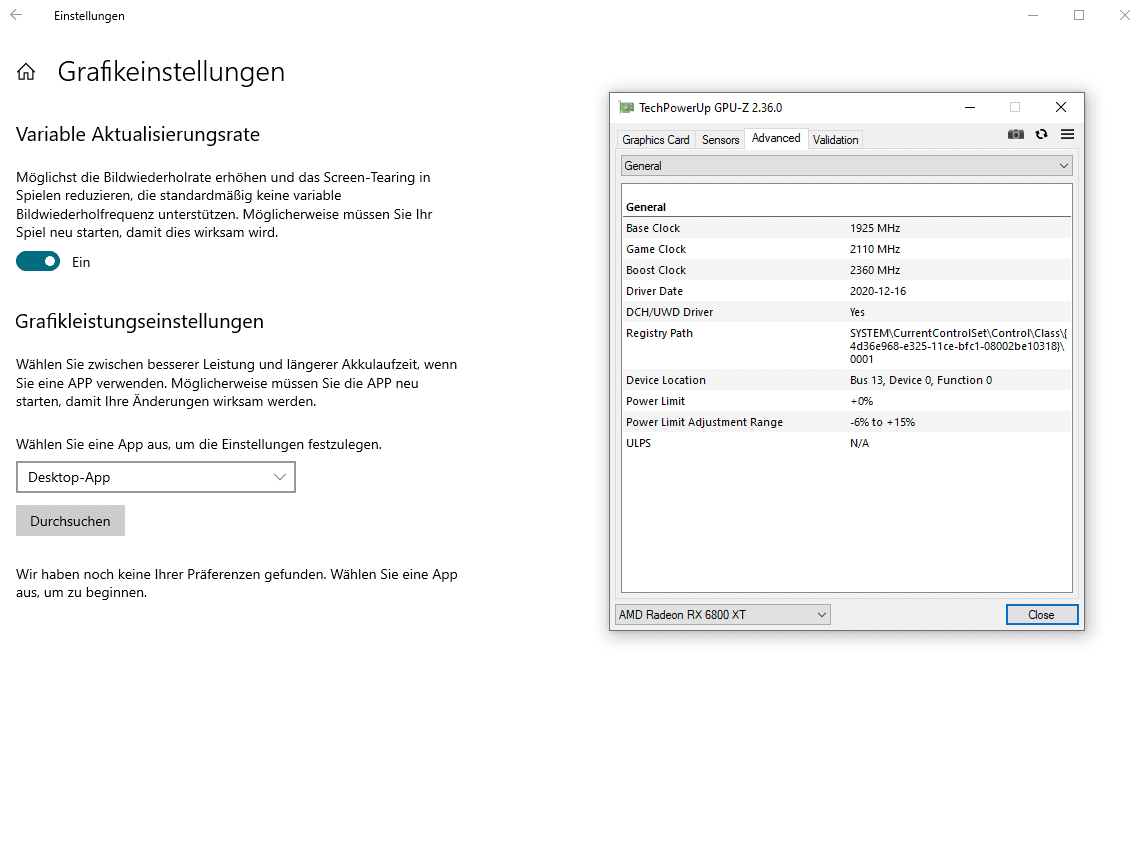Minimize the GPU-Z window
This screenshot has height=868, width=1145.
point(970,107)
